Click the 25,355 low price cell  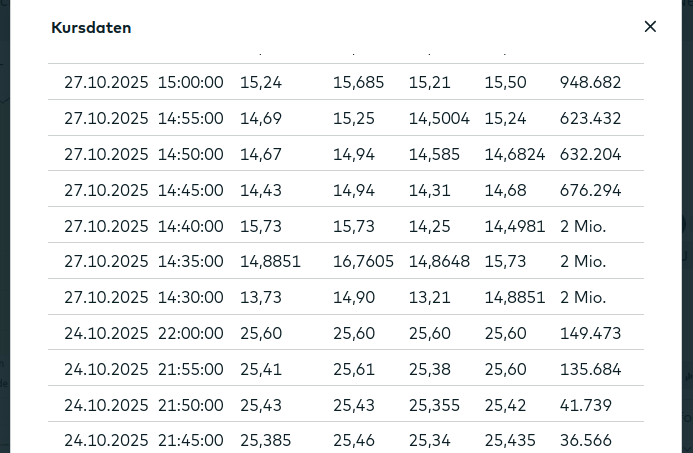pos(434,405)
